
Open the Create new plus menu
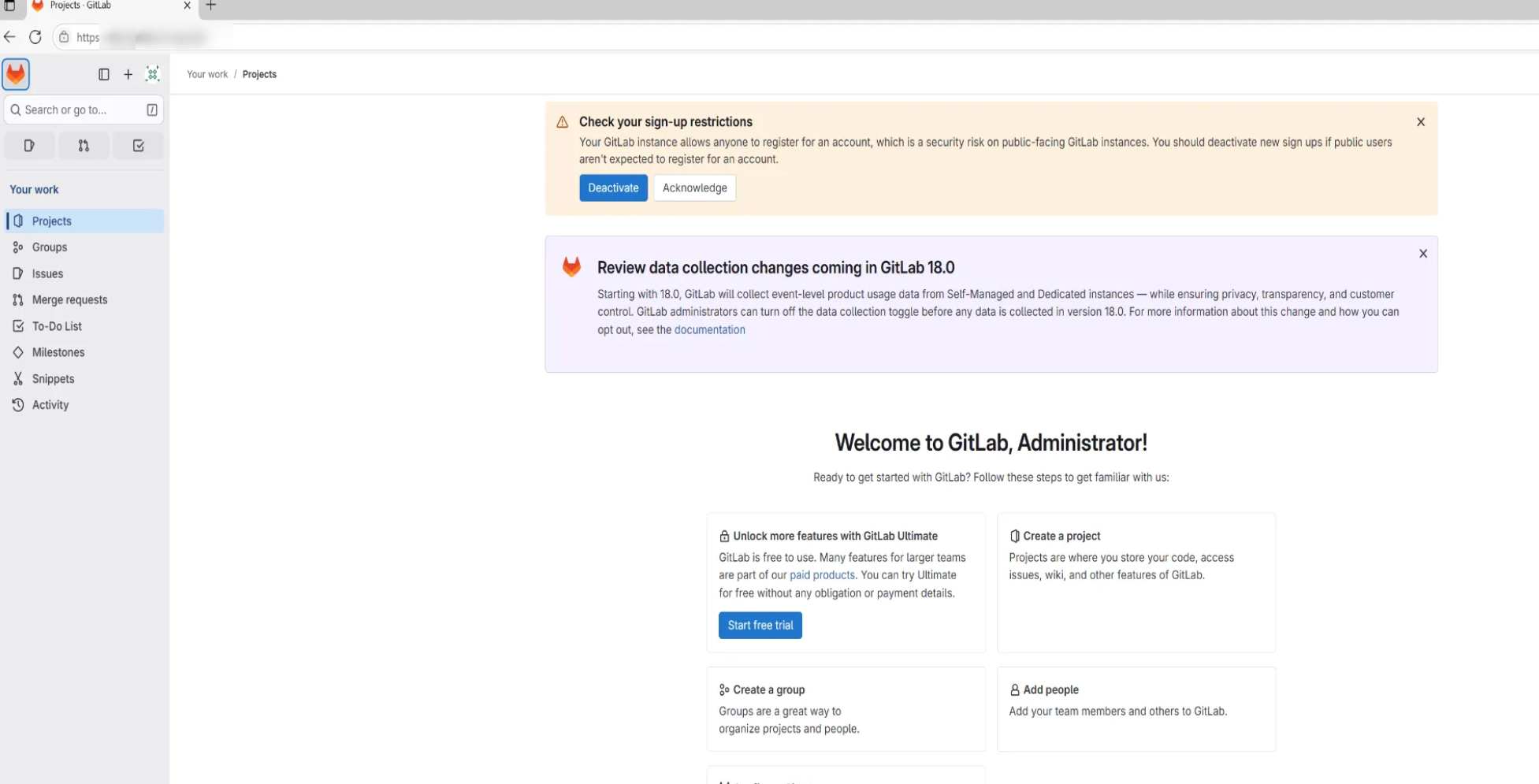click(128, 74)
